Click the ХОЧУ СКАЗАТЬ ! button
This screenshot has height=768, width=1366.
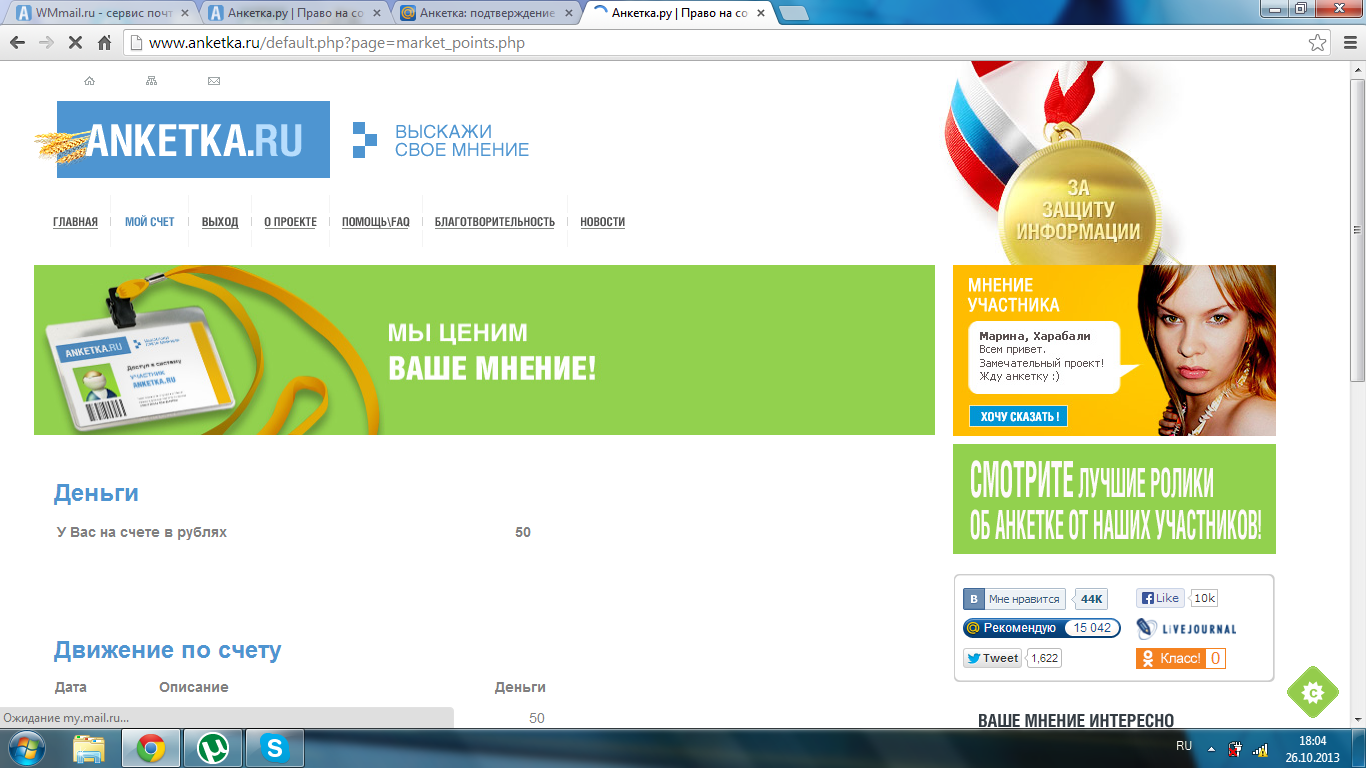(1018, 416)
